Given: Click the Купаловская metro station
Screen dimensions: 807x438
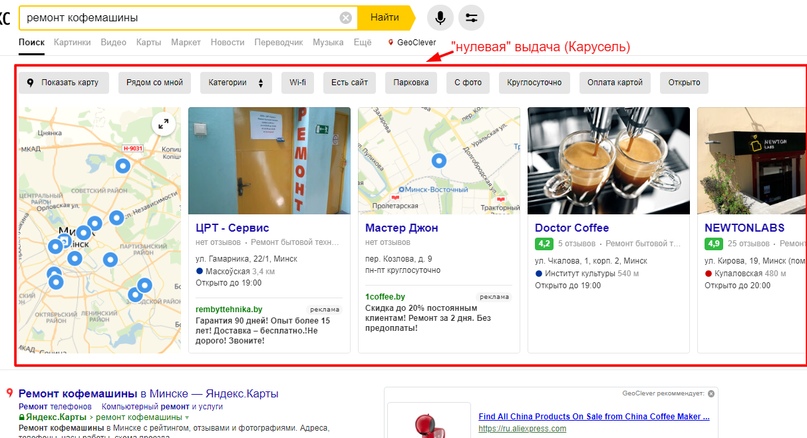Looking at the screenshot, I should pyautogui.click(x=738, y=273).
